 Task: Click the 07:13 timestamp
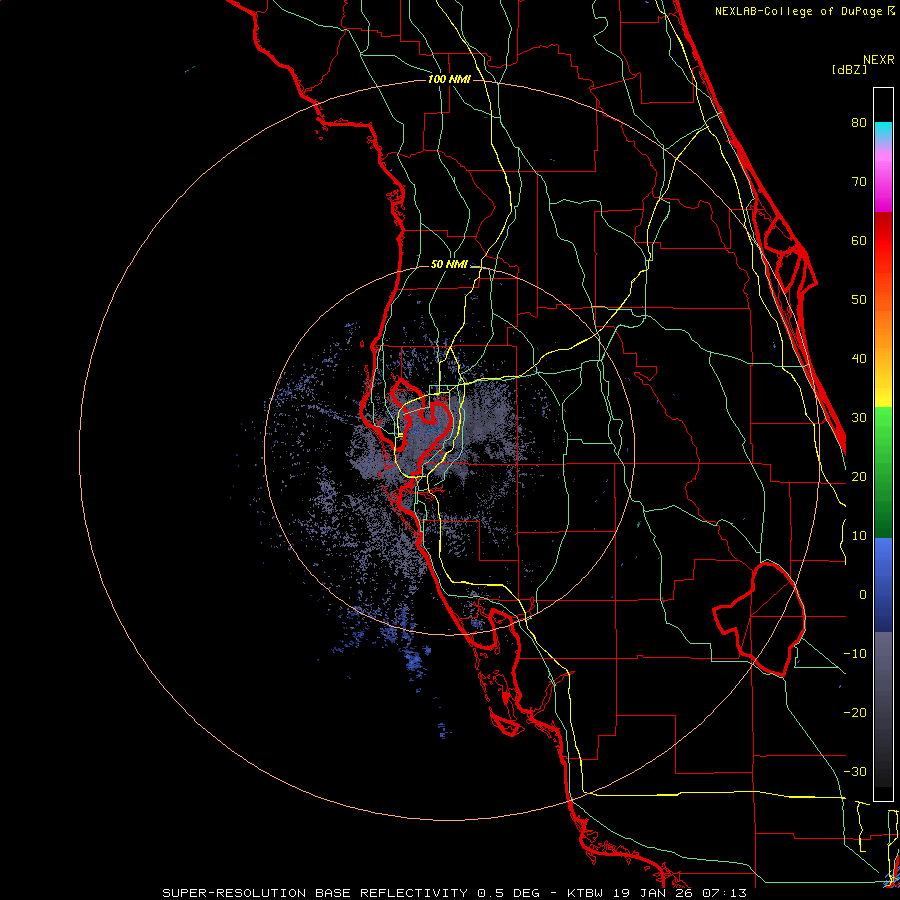723,893
